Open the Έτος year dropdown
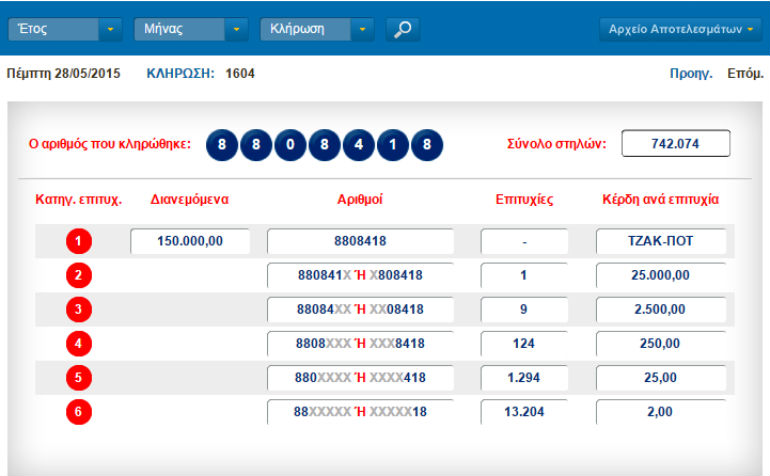Viewport: 770px width, 476px height. 64,29
